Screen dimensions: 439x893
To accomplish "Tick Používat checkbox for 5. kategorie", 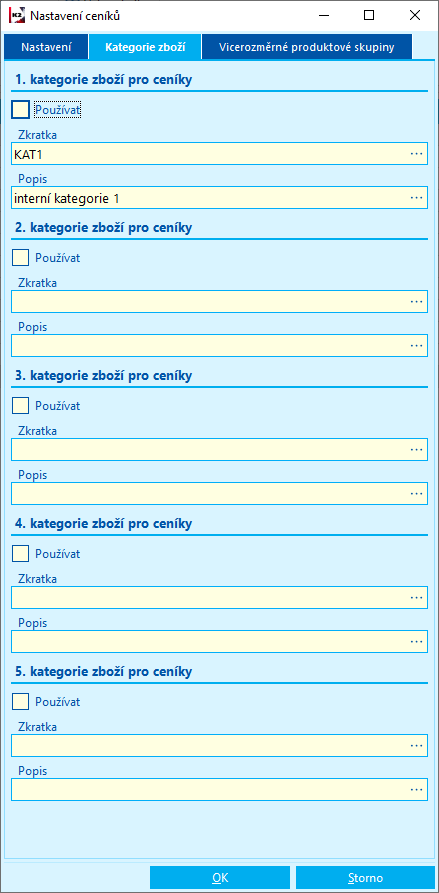I will 20,702.
